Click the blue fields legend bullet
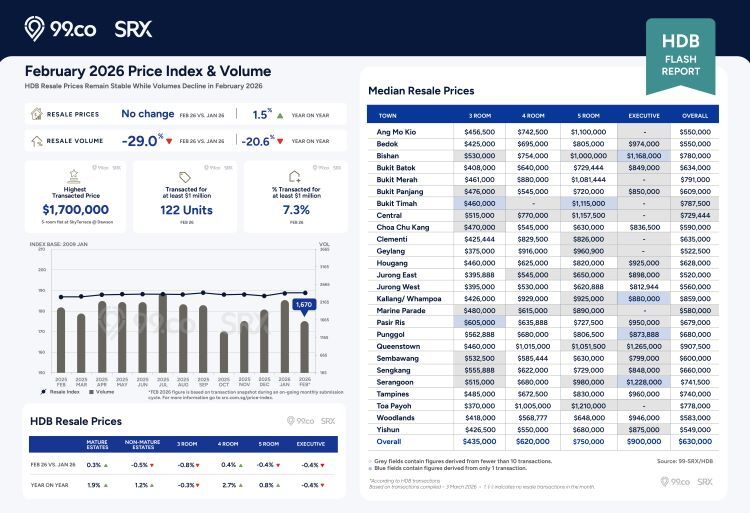Screen dimensions: 750x513 click(x=370, y=468)
